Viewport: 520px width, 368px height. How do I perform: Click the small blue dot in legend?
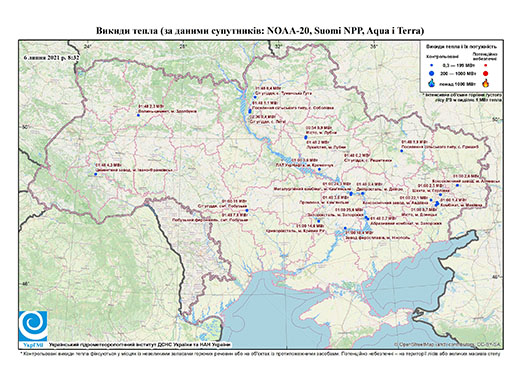(432, 66)
